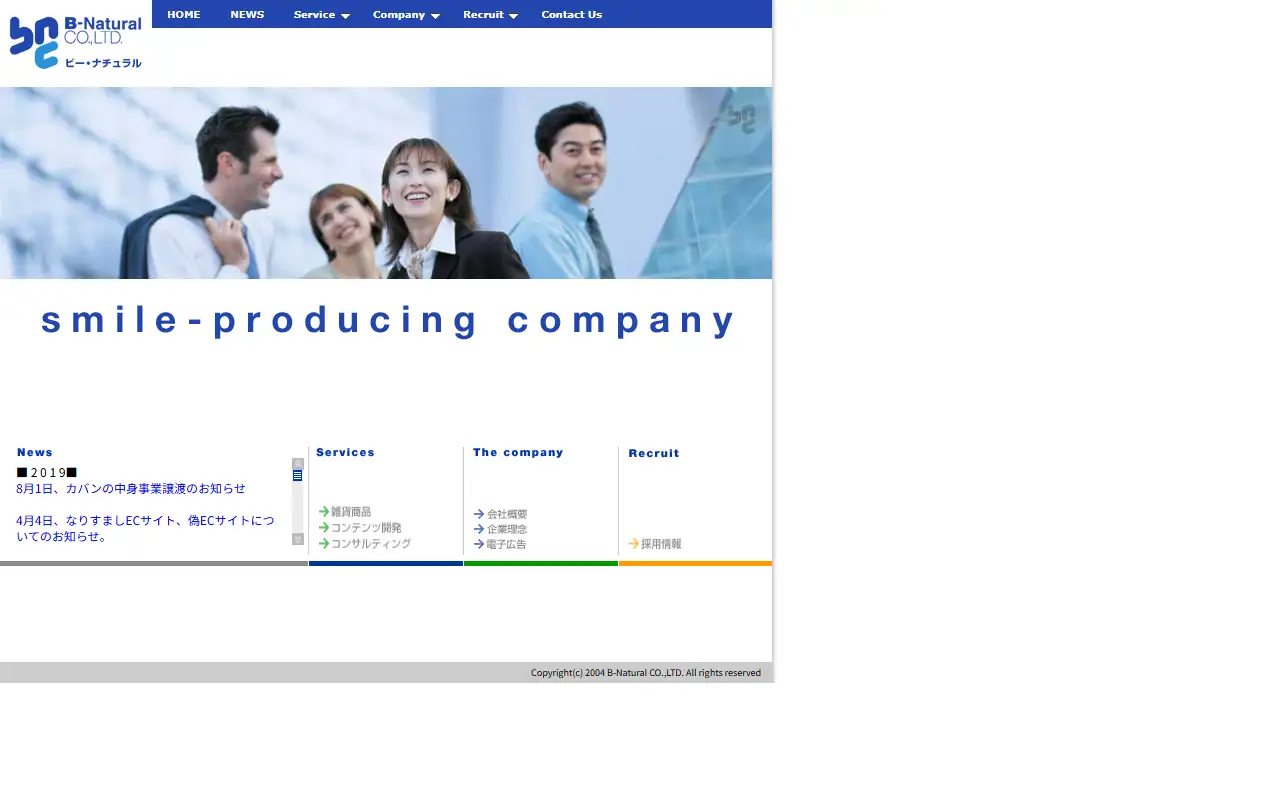Screen dimensions: 1280x800
Task: Click the "Recruit" section heading above 採用情報
Action: pyautogui.click(x=654, y=454)
